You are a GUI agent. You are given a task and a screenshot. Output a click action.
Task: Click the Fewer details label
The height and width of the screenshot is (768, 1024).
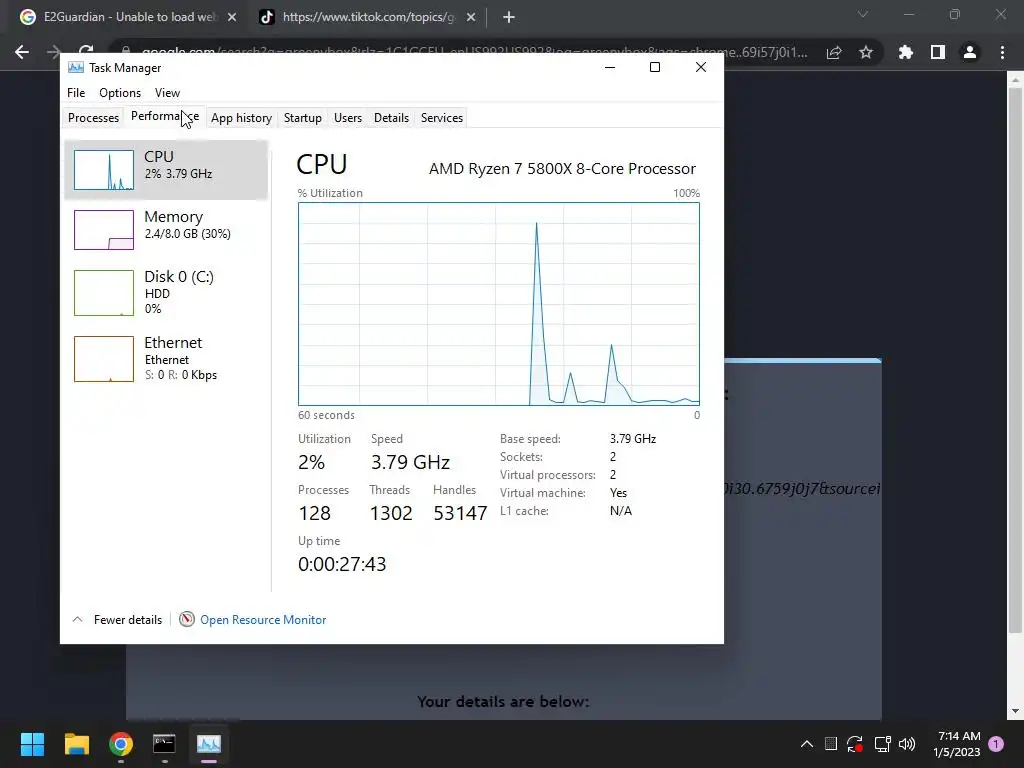click(x=128, y=620)
